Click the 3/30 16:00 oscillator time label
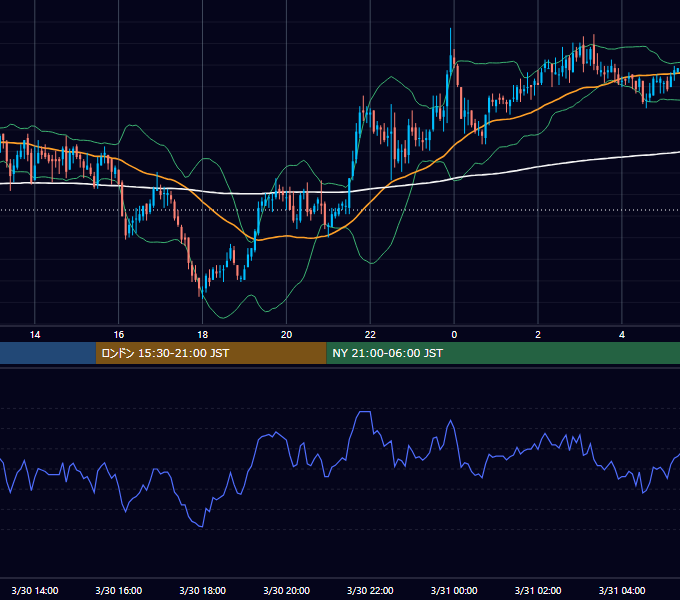Screen dimensions: 680x600 (118, 590)
